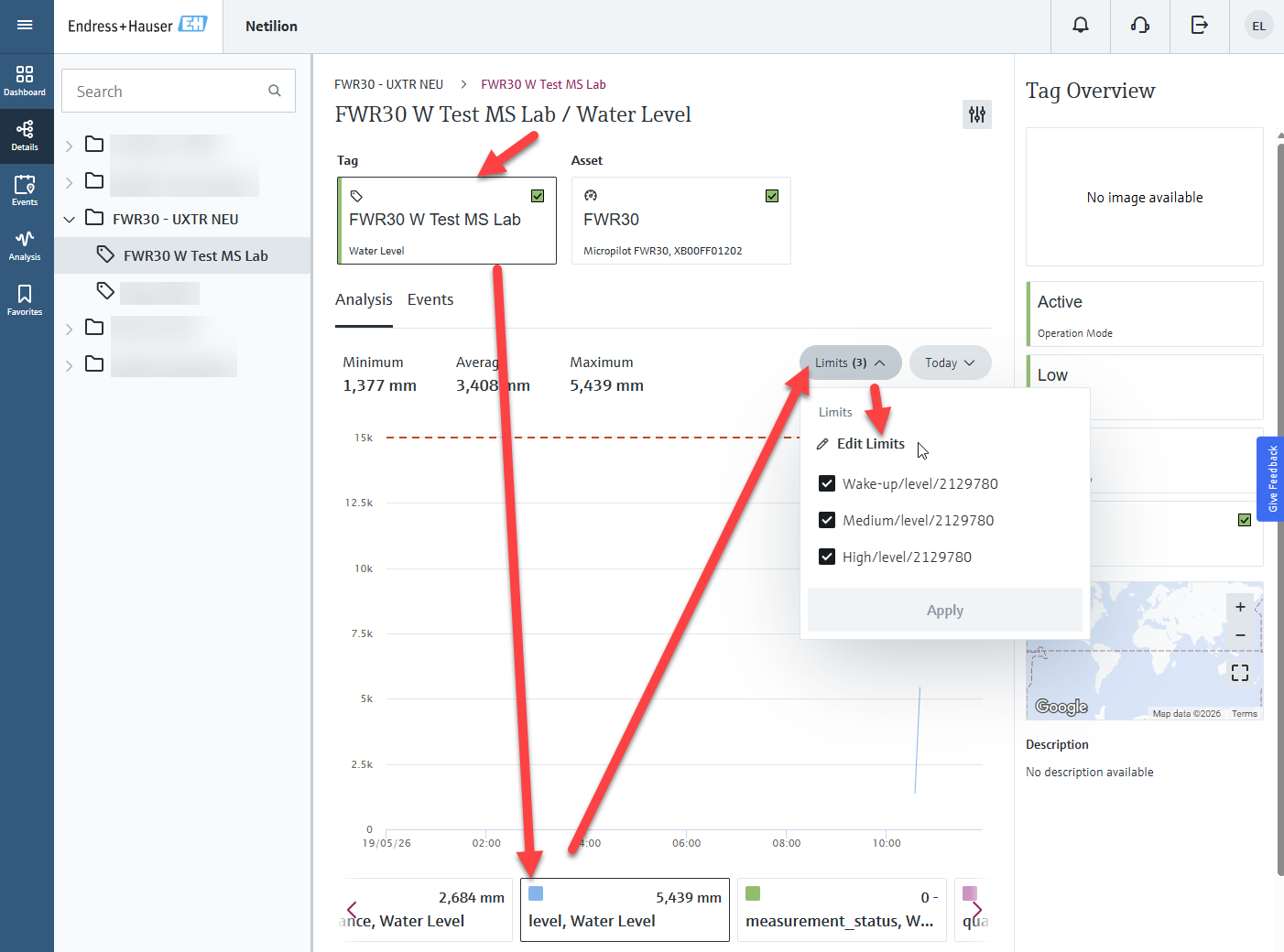Toggle the Wake-up/level/2129780 limit checkbox

point(827,483)
